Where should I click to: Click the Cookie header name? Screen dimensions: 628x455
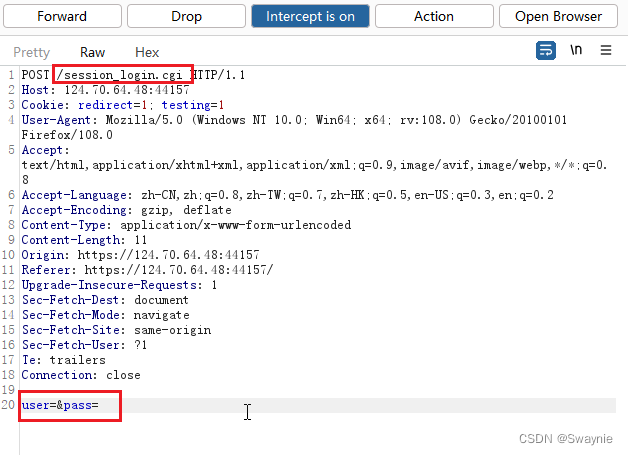pyautogui.click(x=42, y=105)
